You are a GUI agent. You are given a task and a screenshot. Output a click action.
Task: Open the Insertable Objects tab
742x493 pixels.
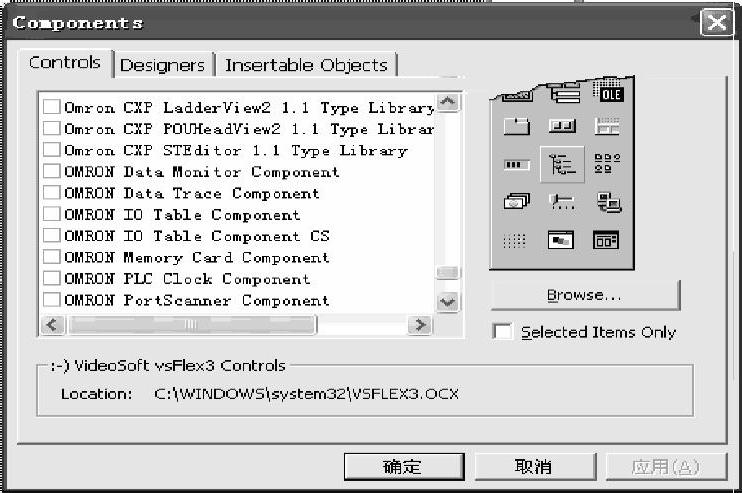(306, 65)
